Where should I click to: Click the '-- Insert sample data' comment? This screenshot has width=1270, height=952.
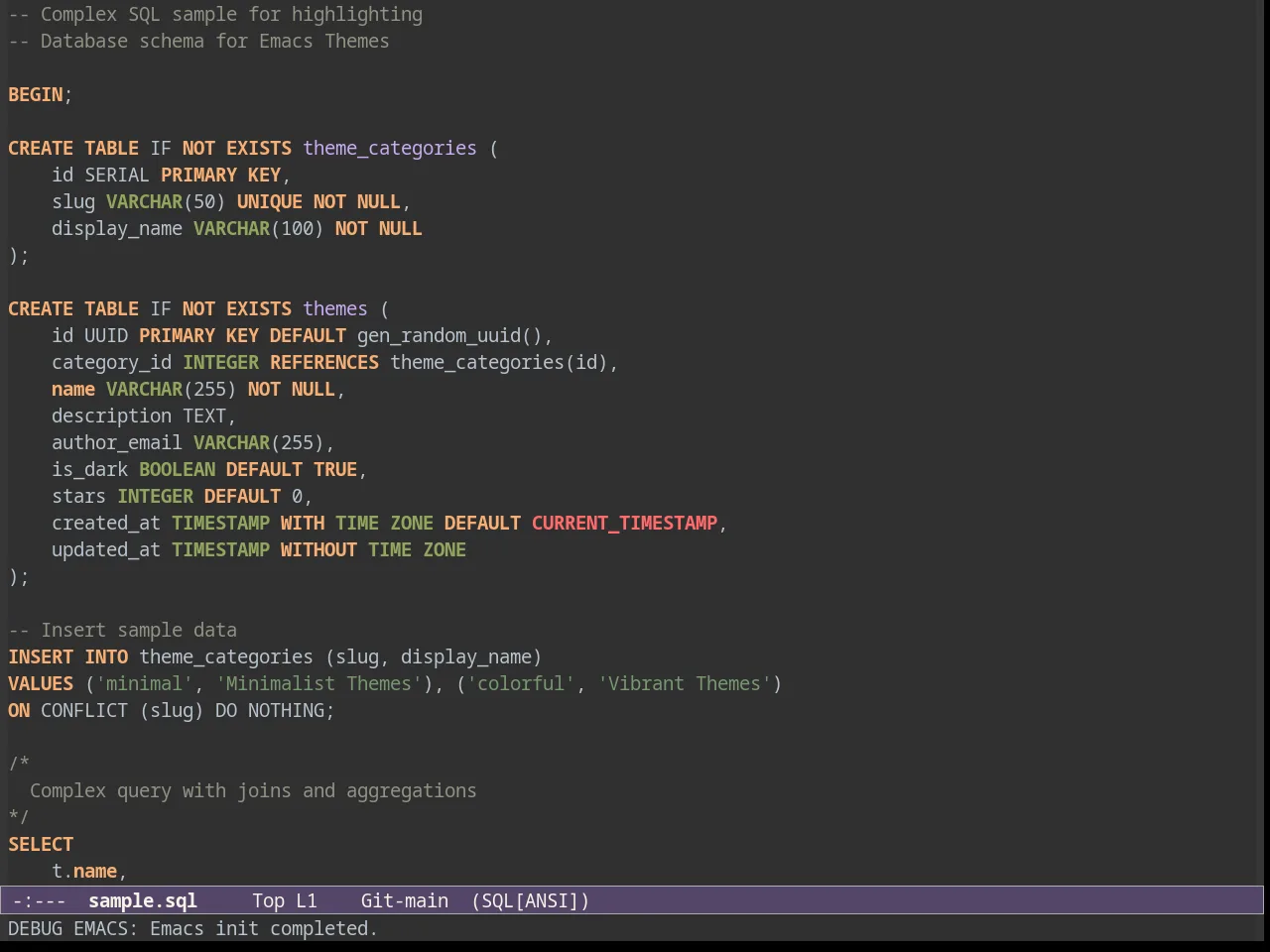coord(122,630)
